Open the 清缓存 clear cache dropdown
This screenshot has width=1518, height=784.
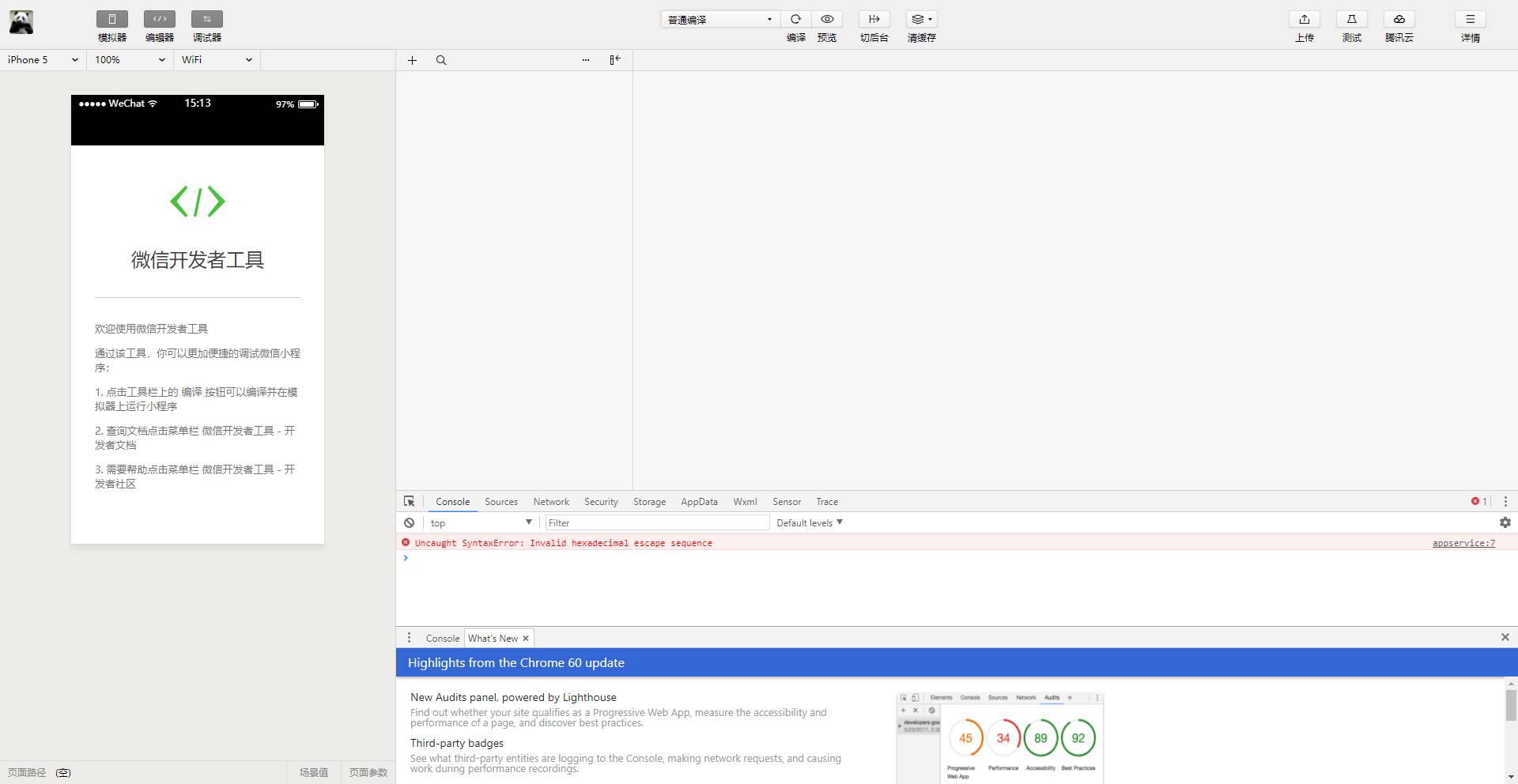tap(922, 19)
